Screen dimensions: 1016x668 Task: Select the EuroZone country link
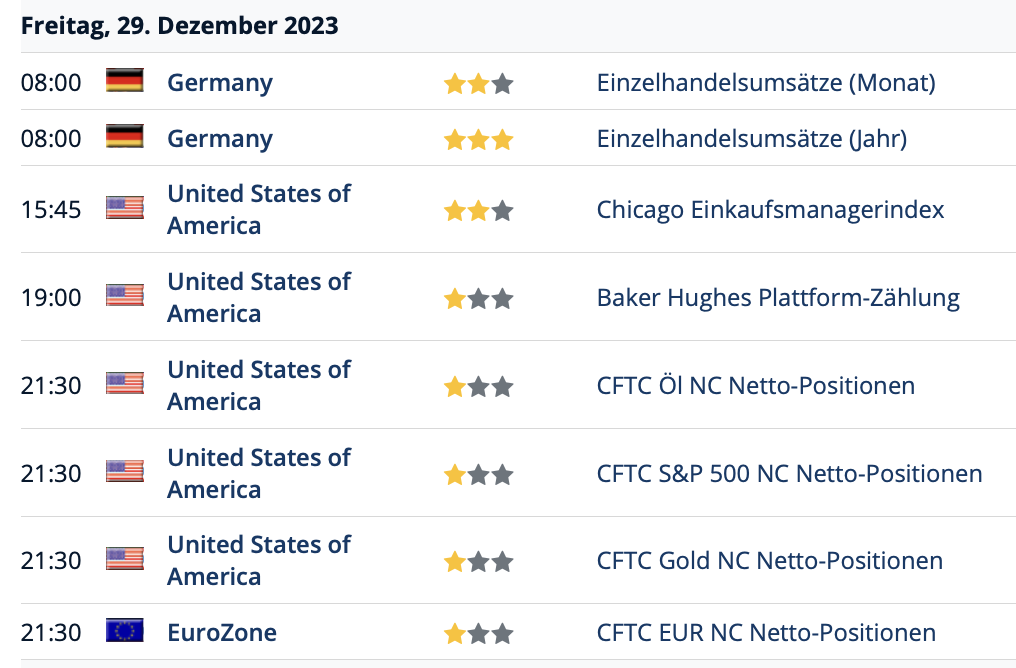222,633
